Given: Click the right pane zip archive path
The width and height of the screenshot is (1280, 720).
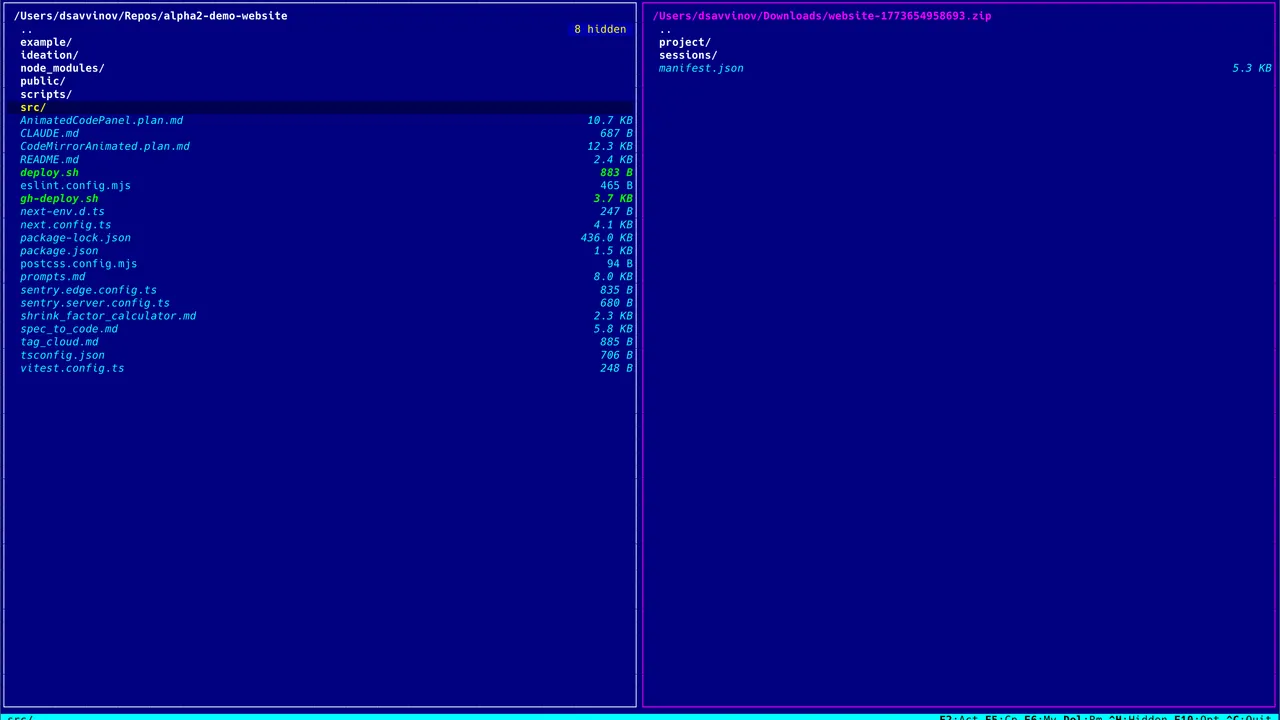Looking at the screenshot, I should pyautogui.click(x=822, y=16).
